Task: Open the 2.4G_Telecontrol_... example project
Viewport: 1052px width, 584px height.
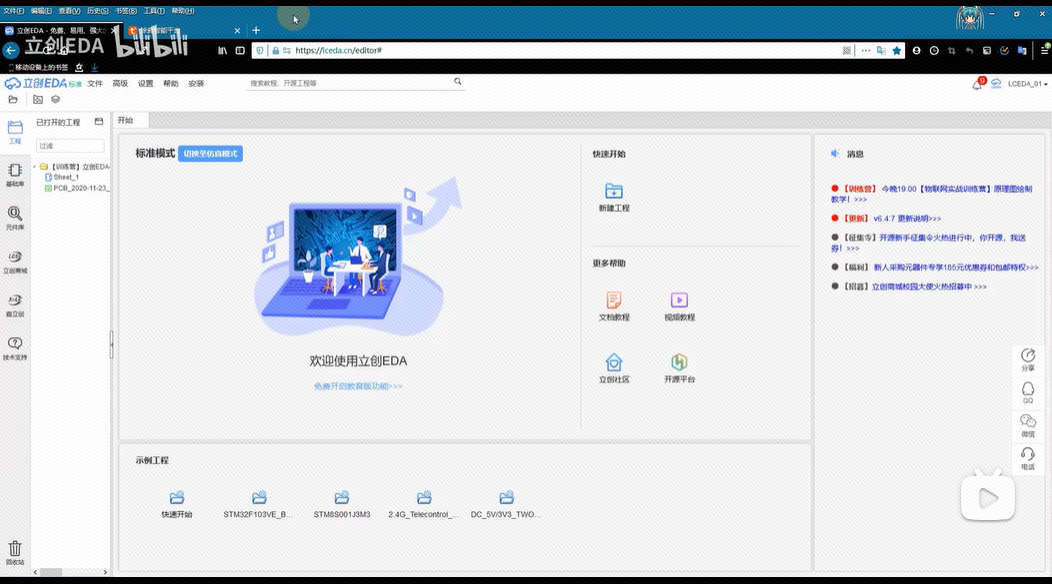Action: tap(424, 504)
